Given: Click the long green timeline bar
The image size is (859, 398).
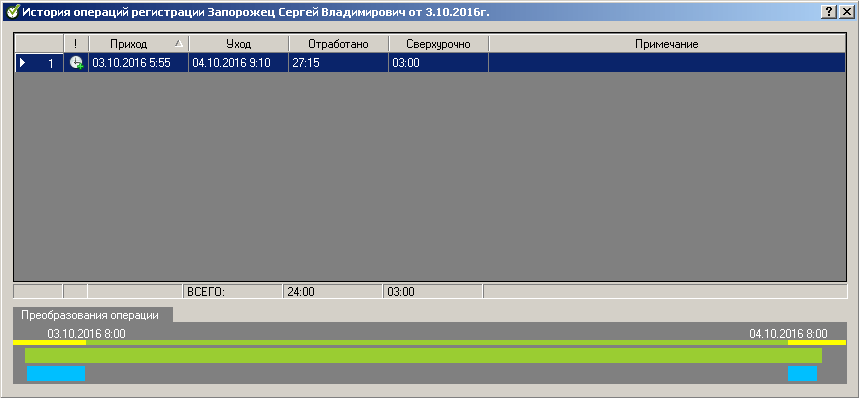Looking at the screenshot, I should [423, 355].
